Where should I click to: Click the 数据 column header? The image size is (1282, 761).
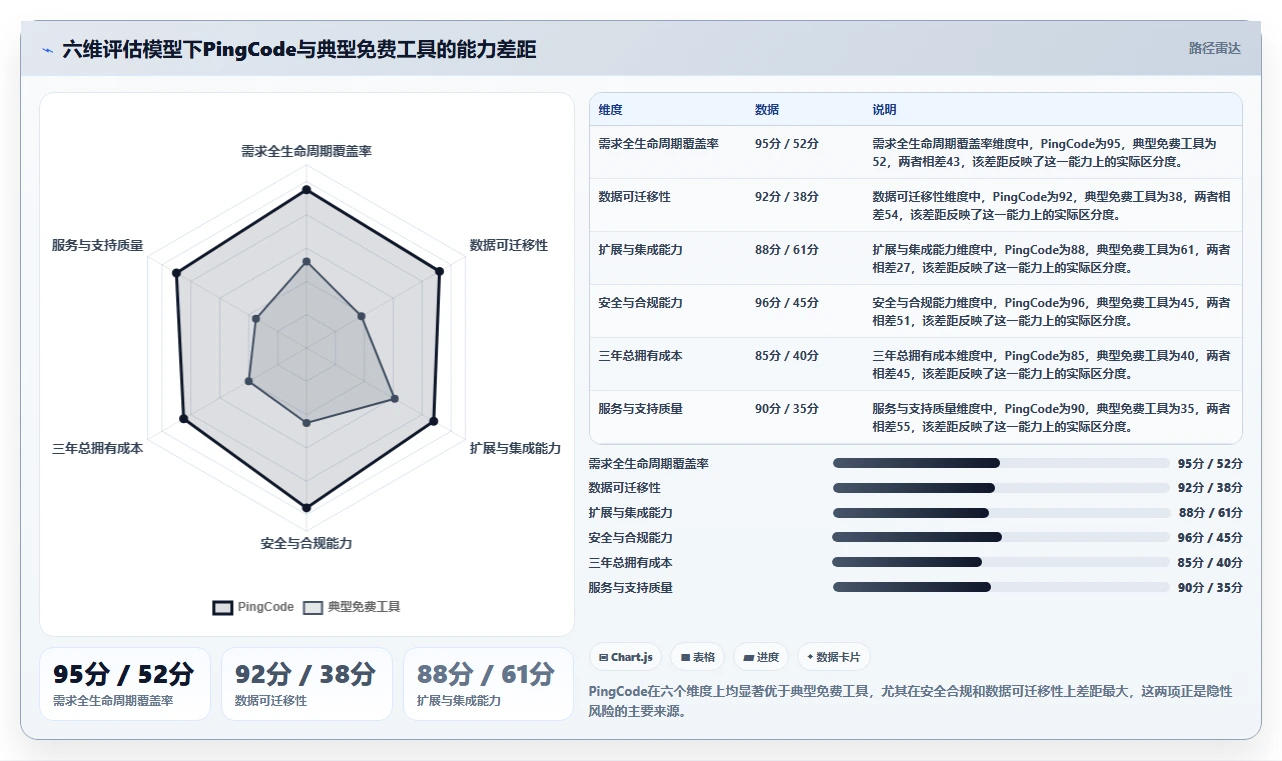[767, 110]
